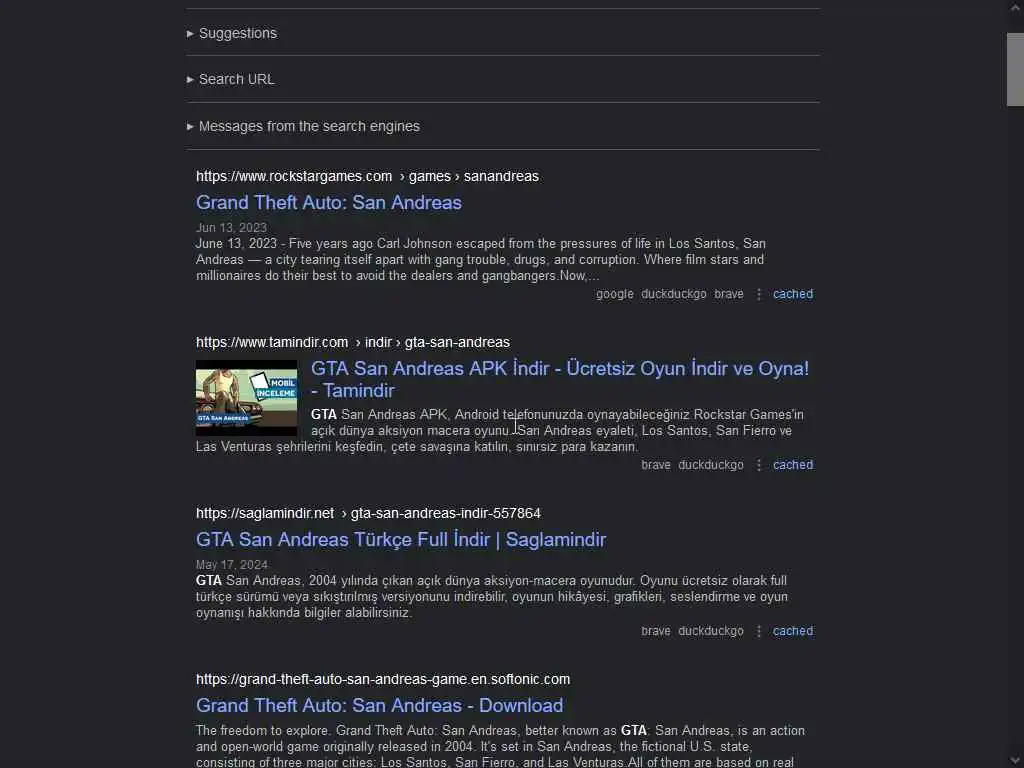Expand Messages from the search engines
The width and height of the screenshot is (1024, 768).
(x=303, y=126)
